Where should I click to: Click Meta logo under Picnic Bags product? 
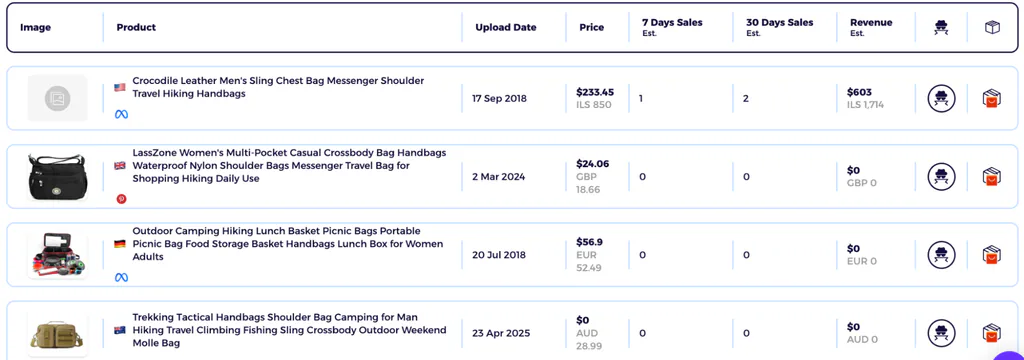(121, 278)
